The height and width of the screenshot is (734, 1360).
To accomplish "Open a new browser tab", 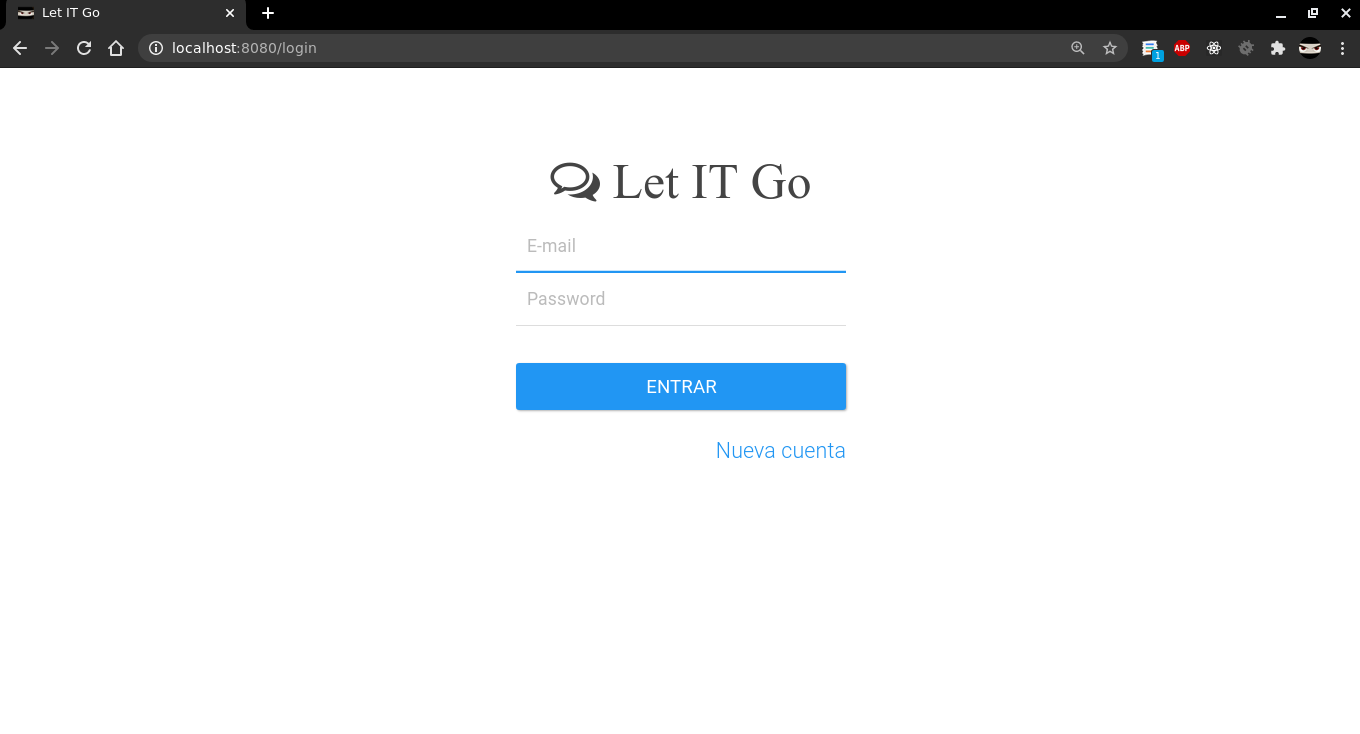I will [268, 13].
